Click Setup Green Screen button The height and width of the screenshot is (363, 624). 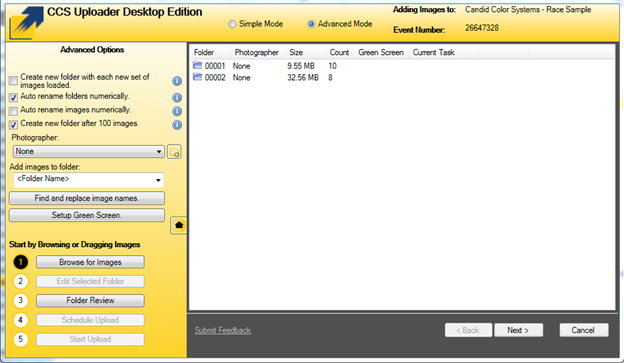click(x=87, y=215)
